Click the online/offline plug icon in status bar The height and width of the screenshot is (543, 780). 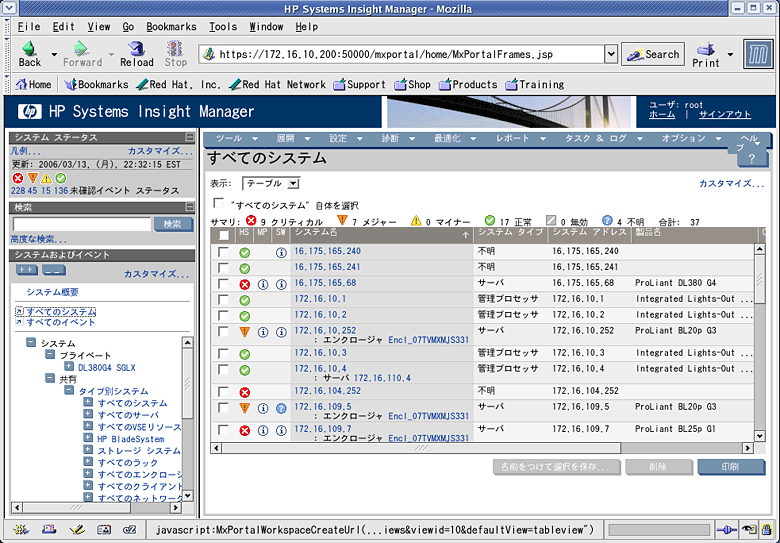726,530
